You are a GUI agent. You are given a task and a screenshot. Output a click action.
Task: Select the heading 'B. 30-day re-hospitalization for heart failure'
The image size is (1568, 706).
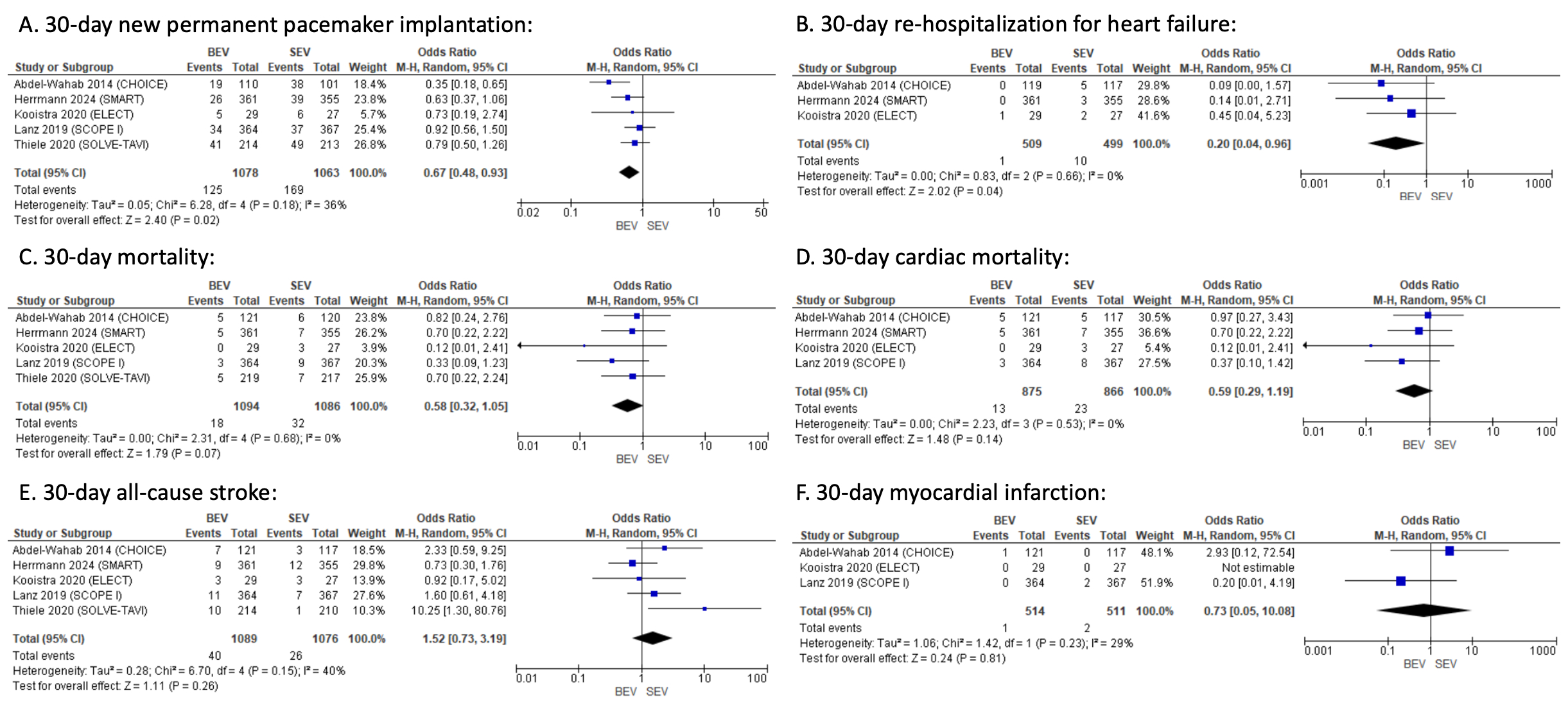pos(1016,24)
